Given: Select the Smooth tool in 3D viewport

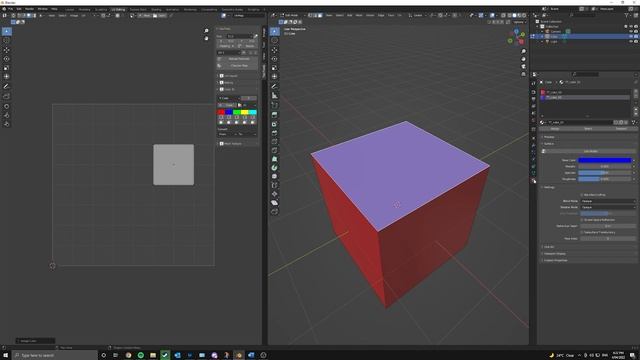Looking at the screenshot, I should click(275, 176).
